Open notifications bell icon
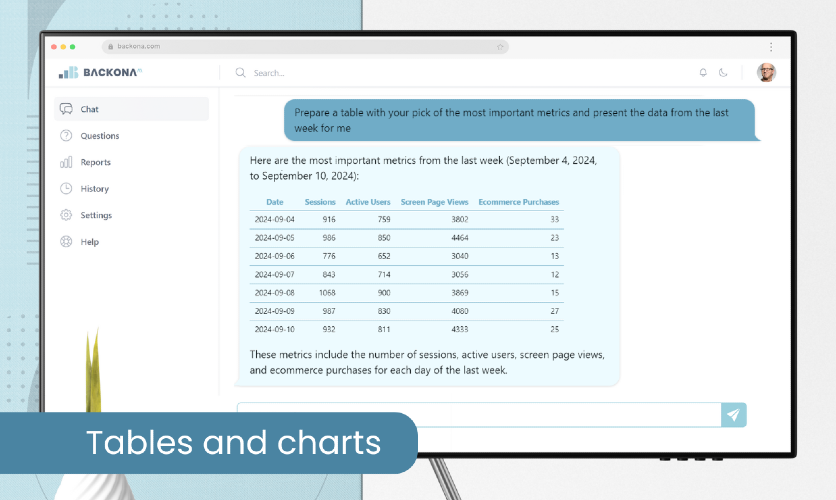The image size is (836, 500). click(703, 72)
